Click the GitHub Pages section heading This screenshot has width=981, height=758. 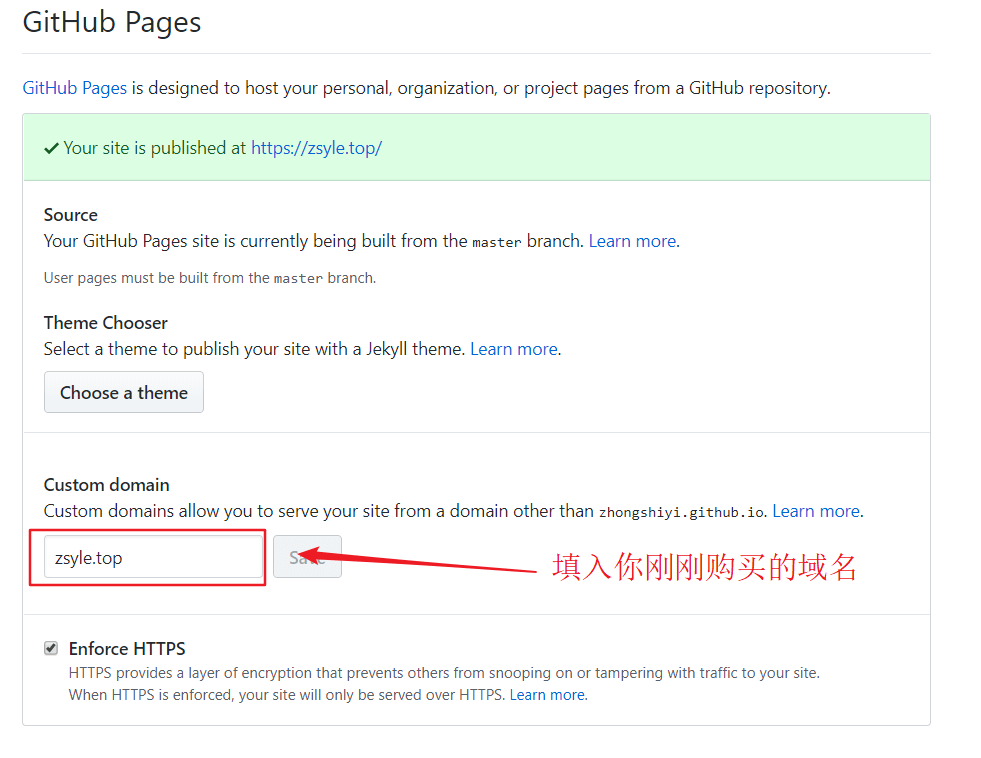click(112, 22)
